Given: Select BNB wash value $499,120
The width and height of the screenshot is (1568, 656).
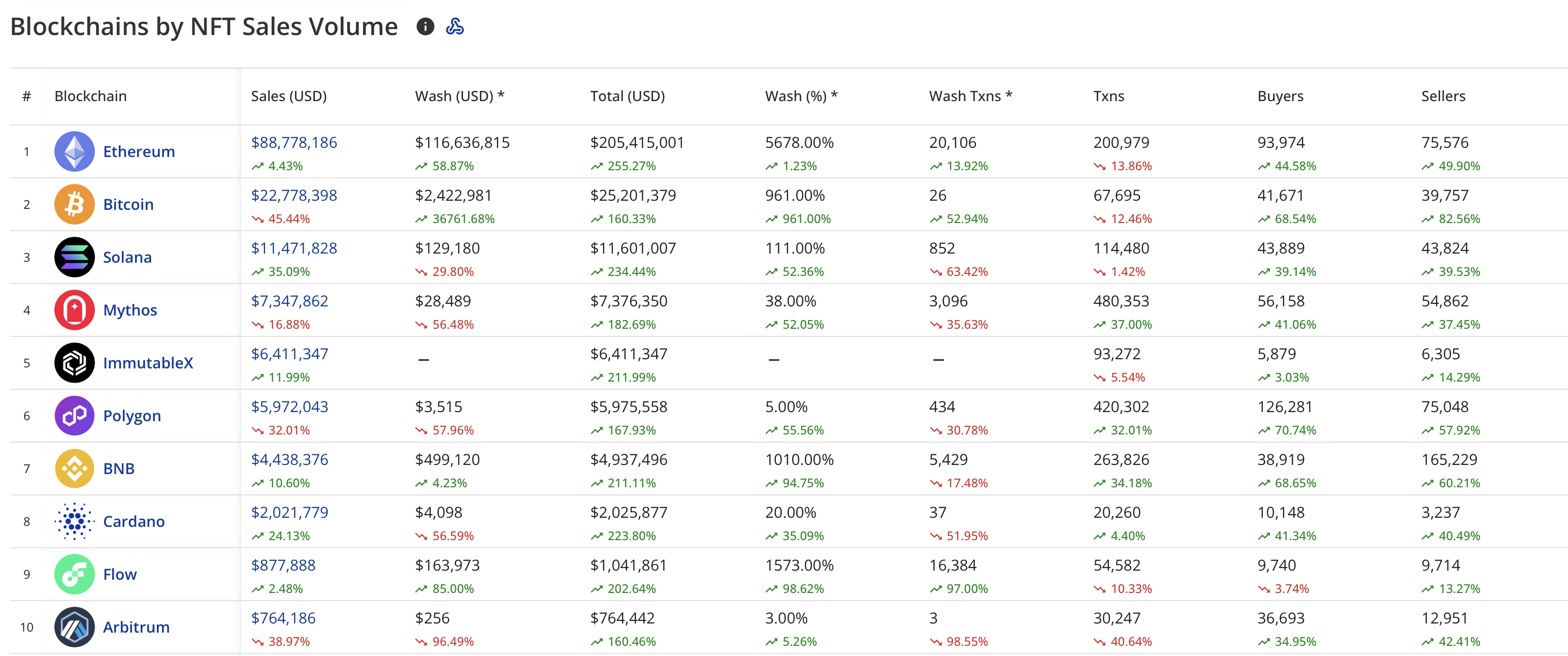Looking at the screenshot, I should pos(447,460).
